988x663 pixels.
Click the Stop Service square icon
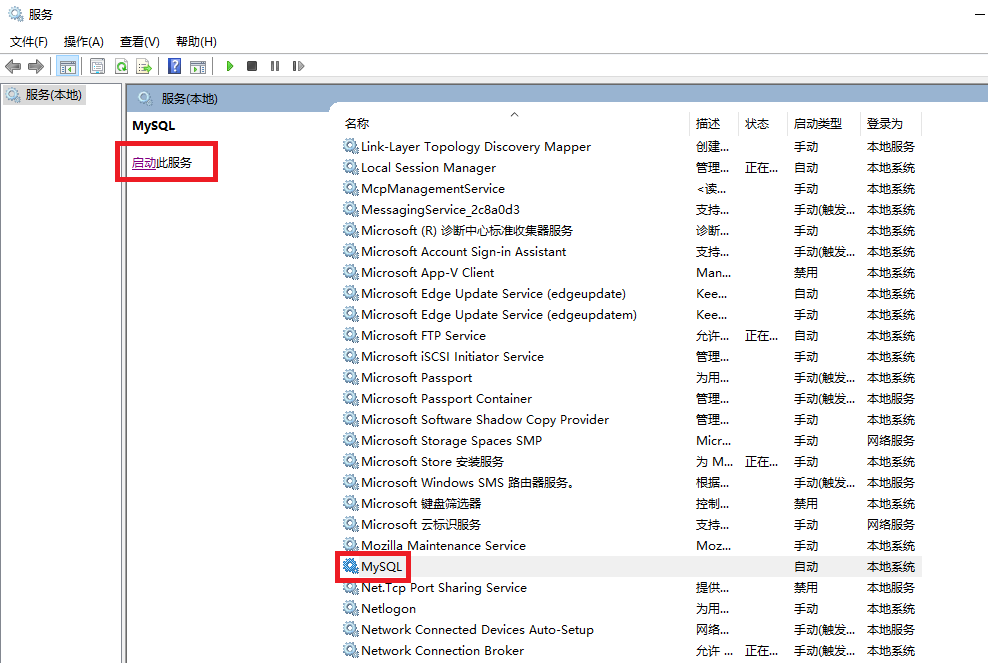point(252,66)
